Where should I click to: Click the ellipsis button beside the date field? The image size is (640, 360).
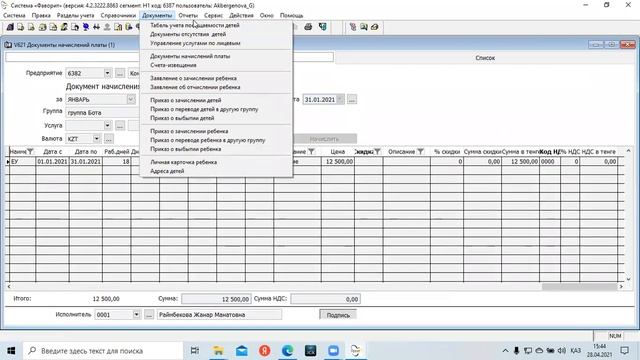pos(352,99)
